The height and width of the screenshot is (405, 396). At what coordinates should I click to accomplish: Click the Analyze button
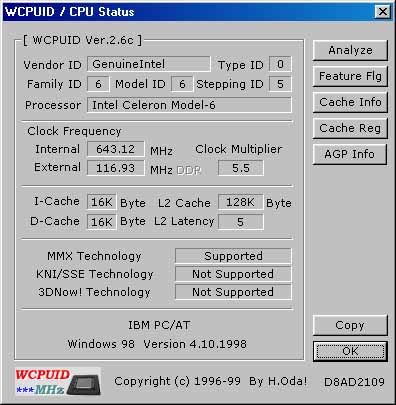pos(350,50)
